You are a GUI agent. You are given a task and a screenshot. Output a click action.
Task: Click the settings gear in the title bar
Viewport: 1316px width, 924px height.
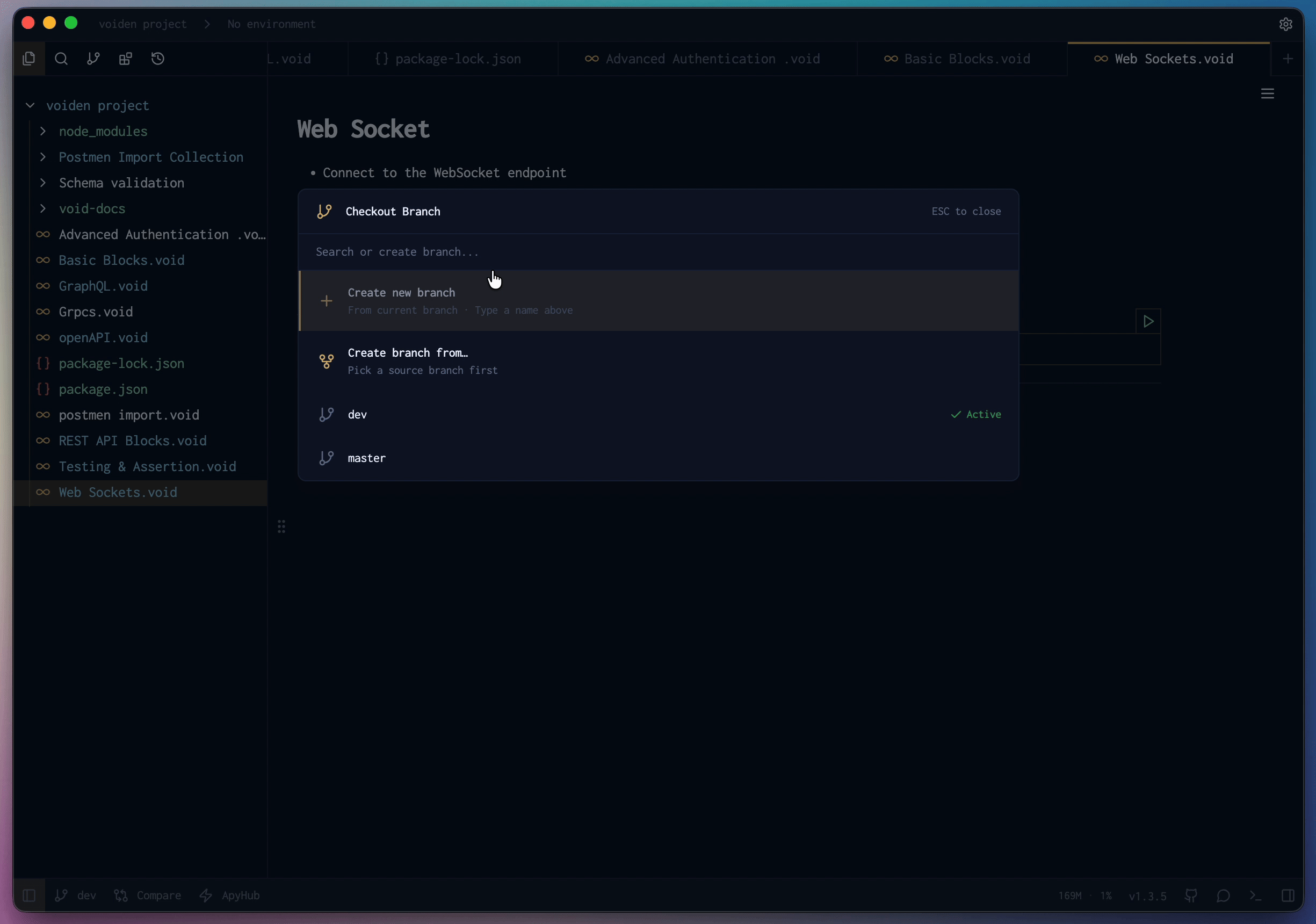point(1286,24)
